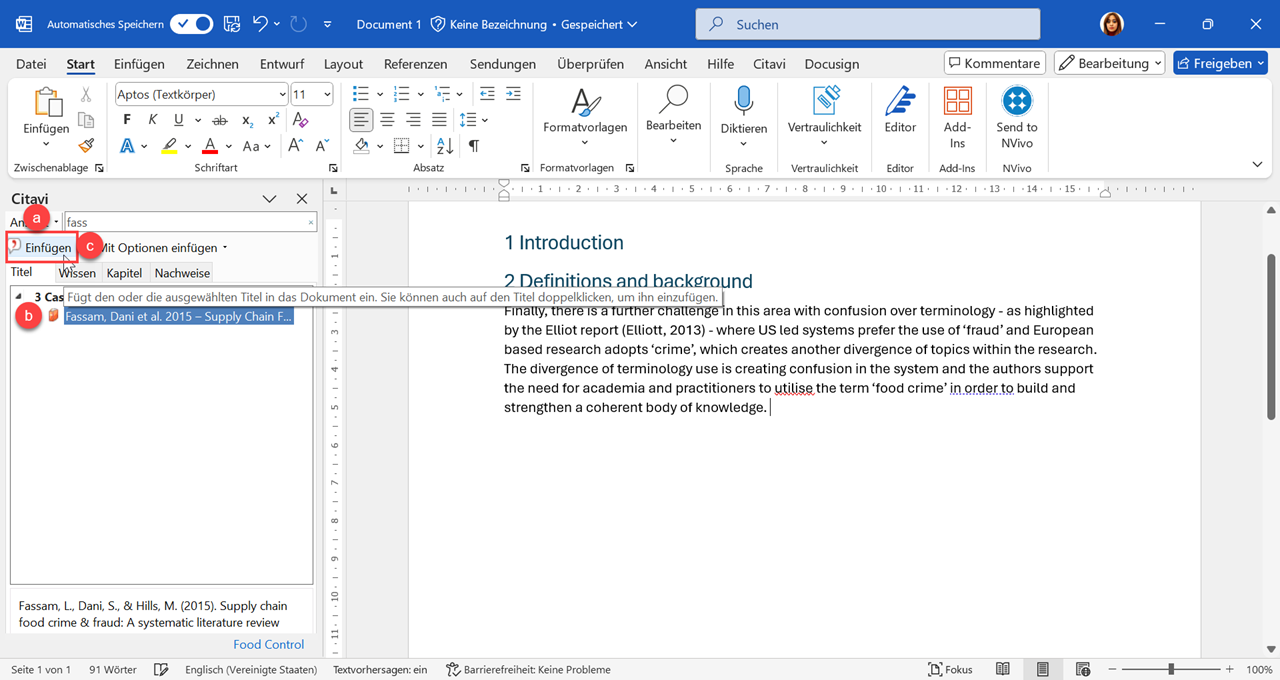Click the Save icon in title bar

[231, 24]
